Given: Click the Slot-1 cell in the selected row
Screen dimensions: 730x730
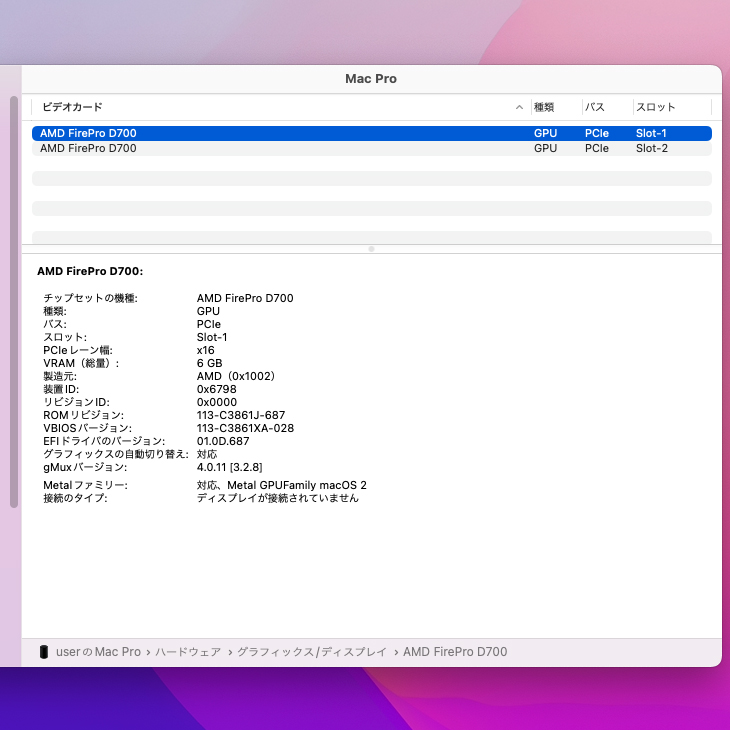Looking at the screenshot, I should coord(651,133).
